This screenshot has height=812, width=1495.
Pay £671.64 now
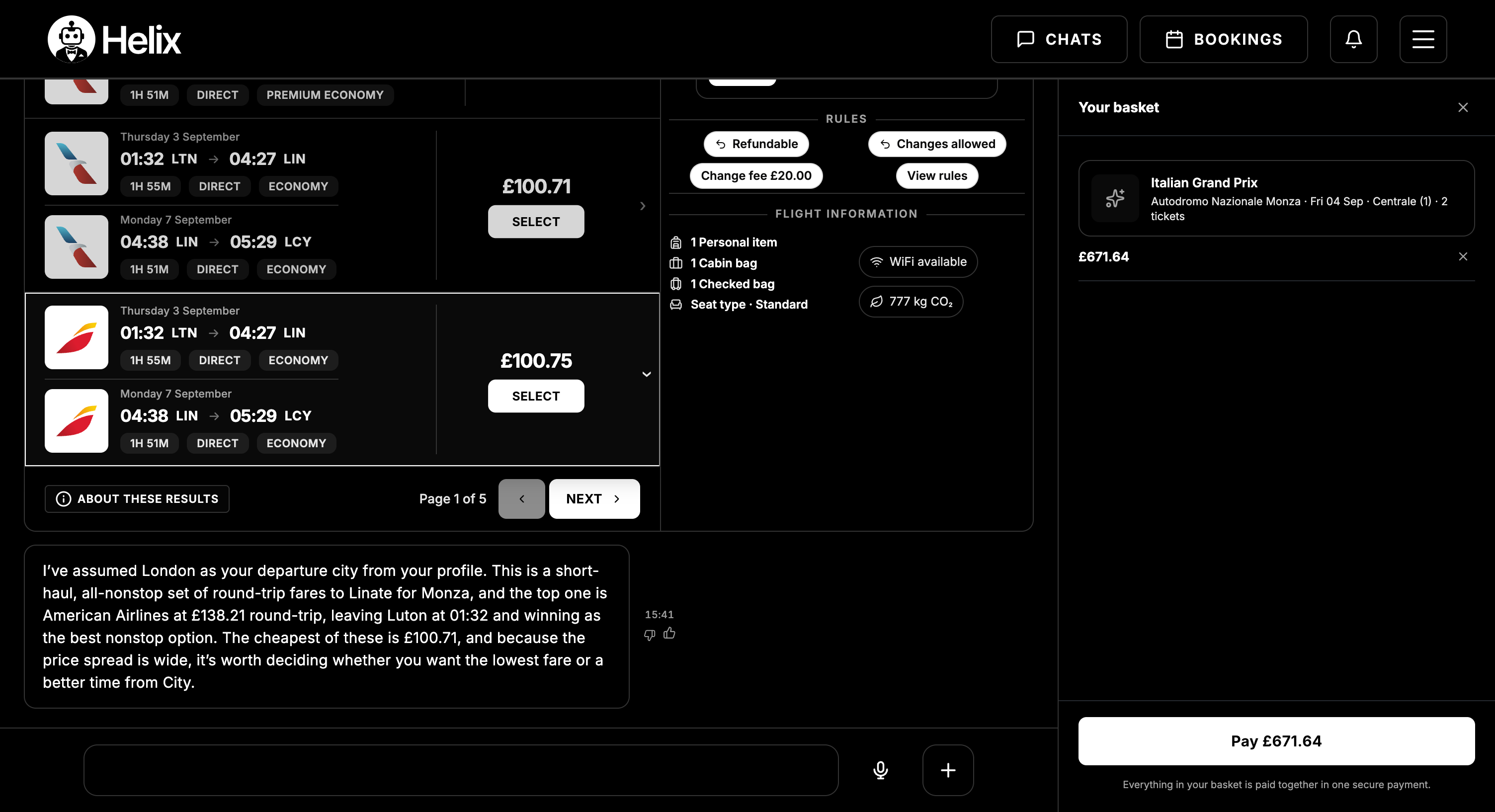1276,740
